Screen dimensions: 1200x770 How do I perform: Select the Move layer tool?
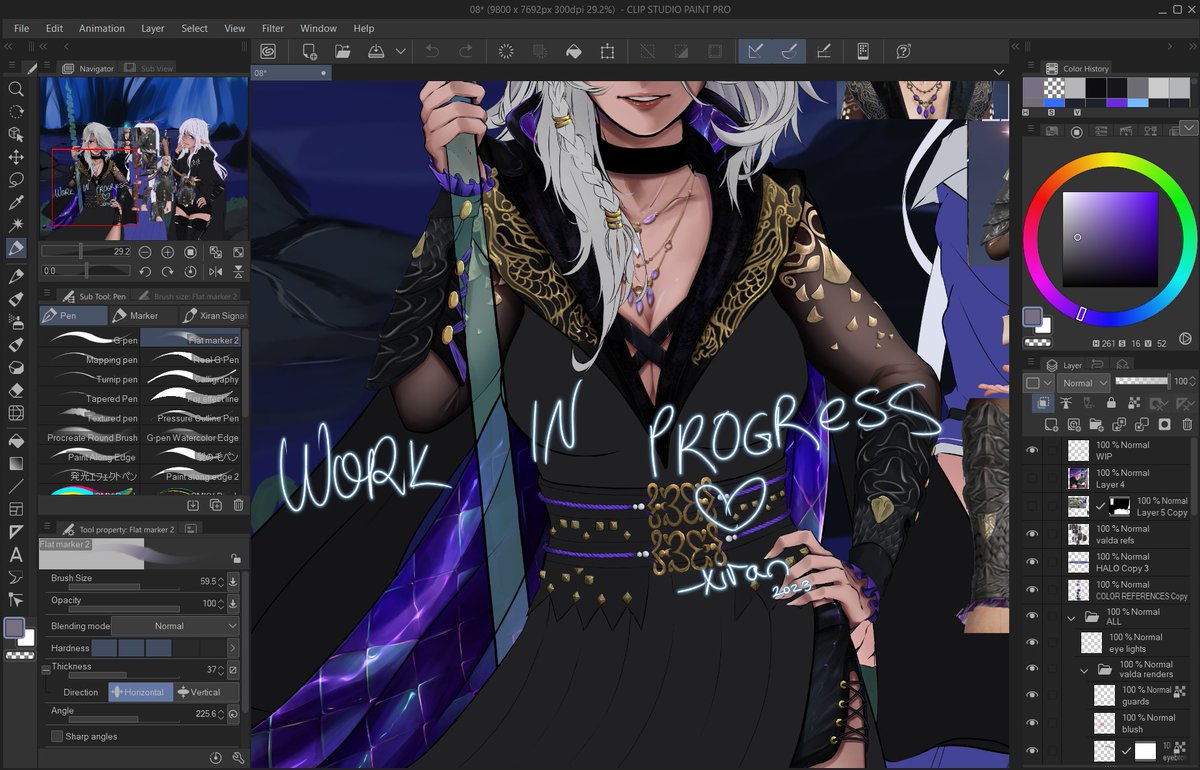click(16, 157)
